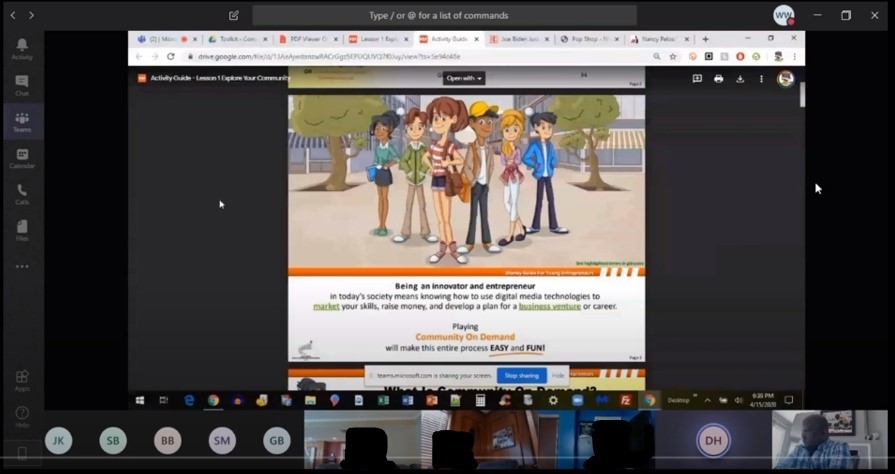Viewport: 895px width, 474px height.
Task: Open Calendar in the Teams sidebar
Action: 22,158
